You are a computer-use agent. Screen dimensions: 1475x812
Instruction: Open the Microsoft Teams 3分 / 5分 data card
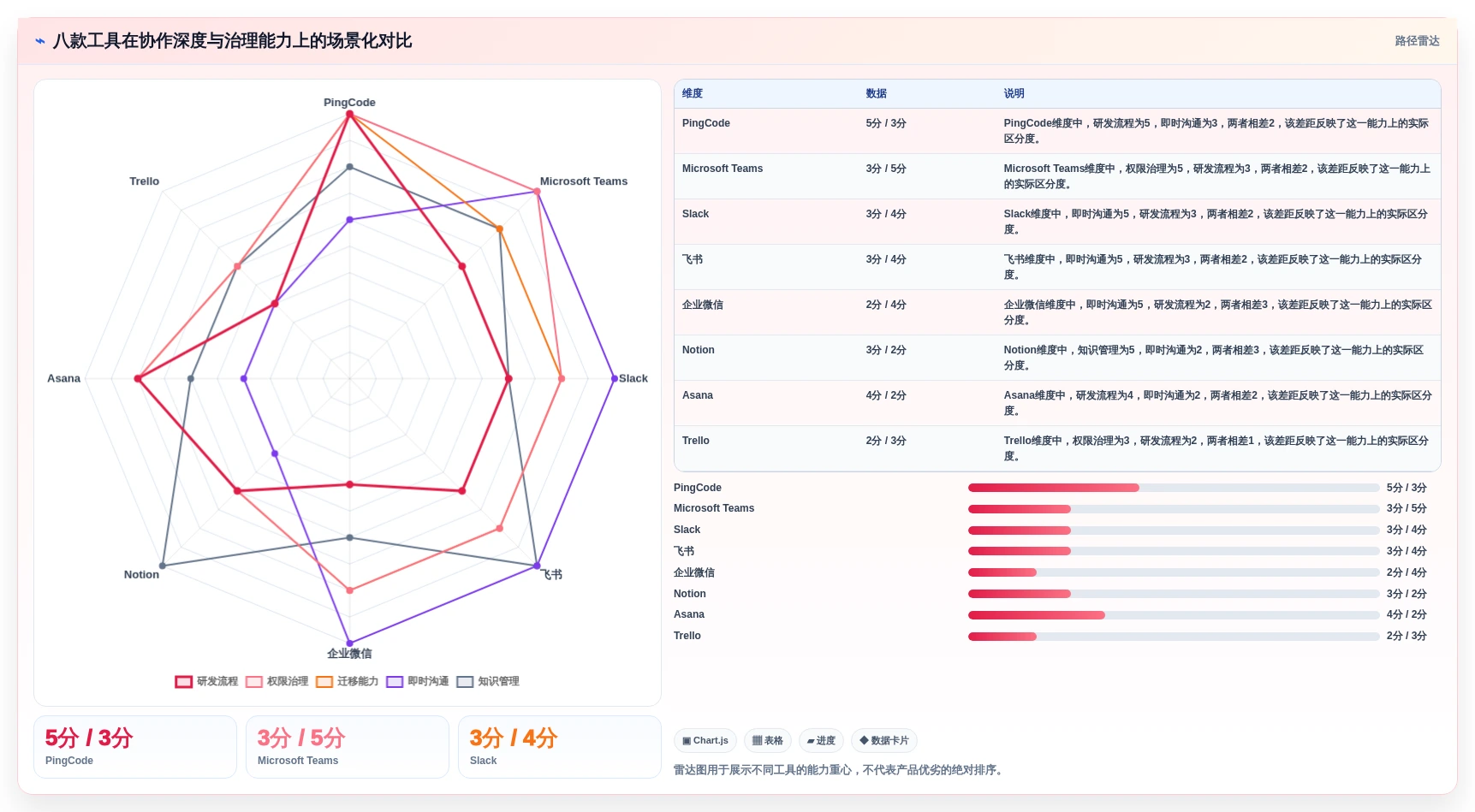[x=348, y=747]
